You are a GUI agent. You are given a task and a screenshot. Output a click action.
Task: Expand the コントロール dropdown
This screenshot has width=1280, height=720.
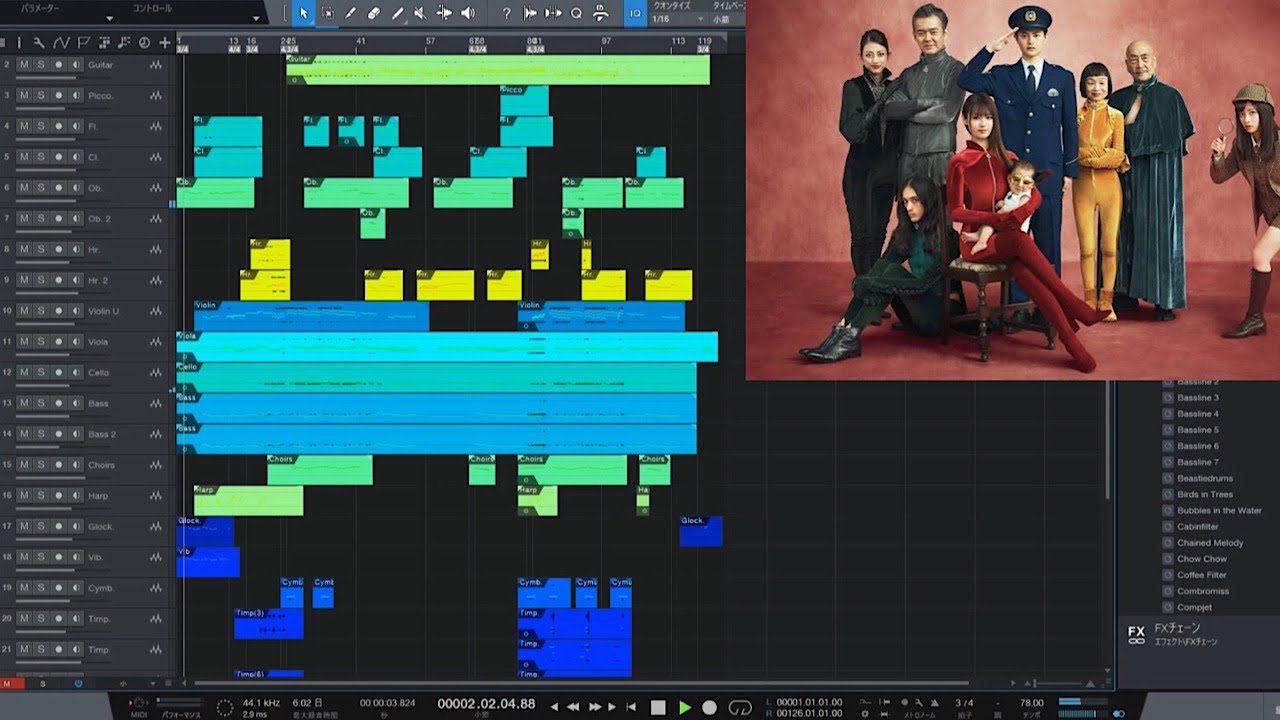coord(256,18)
